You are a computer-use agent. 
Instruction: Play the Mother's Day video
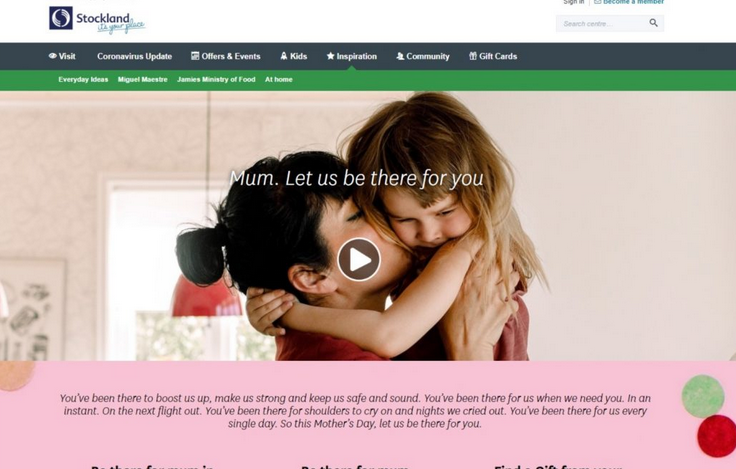point(359,260)
